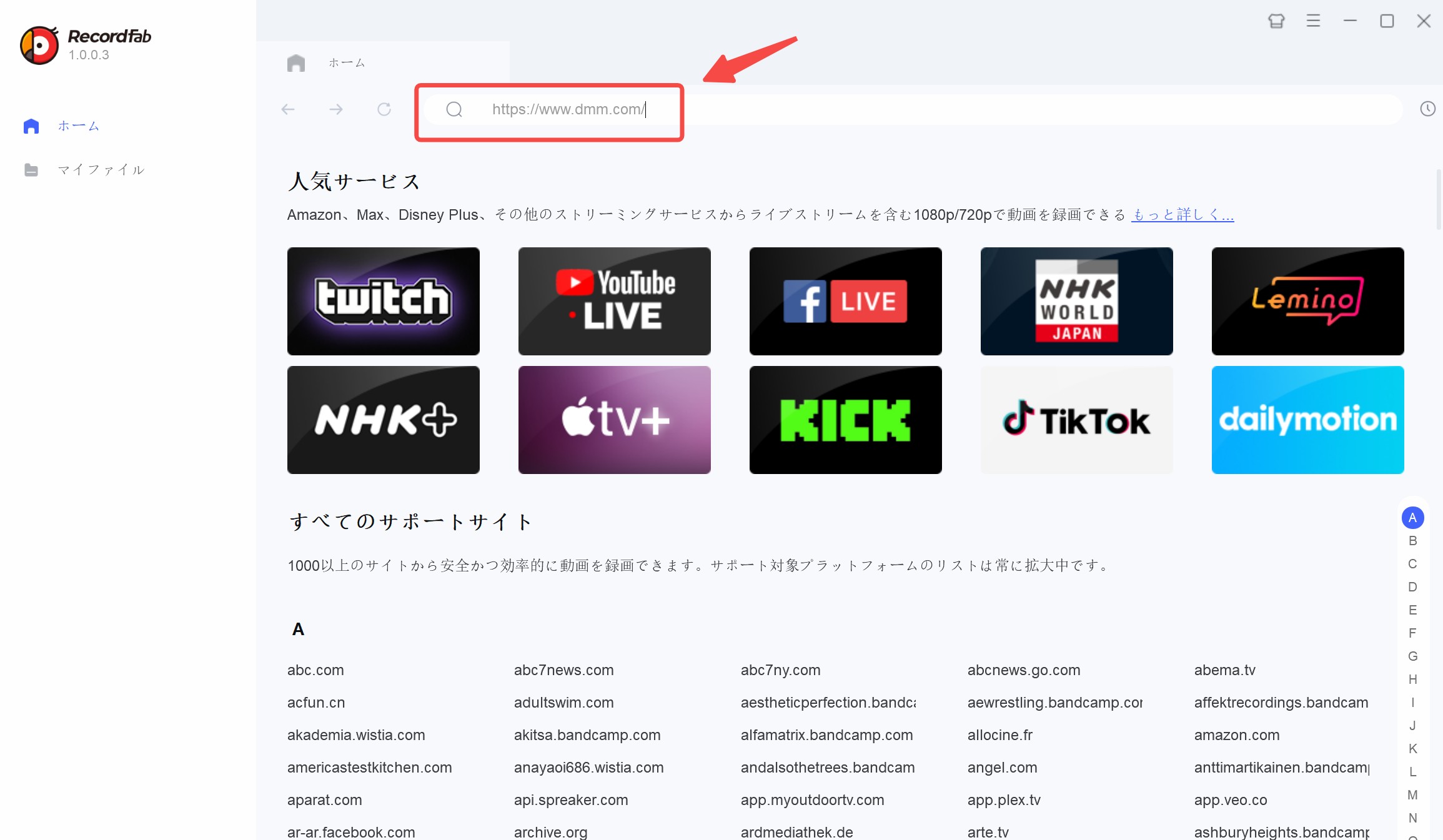Jump to letter D in index
Screen dimensions: 1443x840
tap(1412, 587)
